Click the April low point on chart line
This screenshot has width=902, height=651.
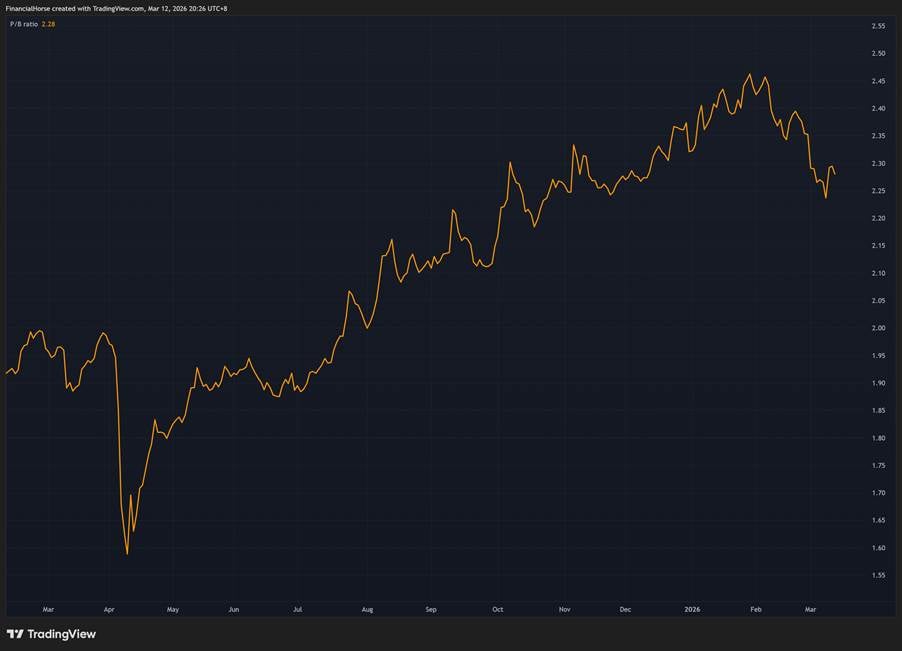pos(127,553)
